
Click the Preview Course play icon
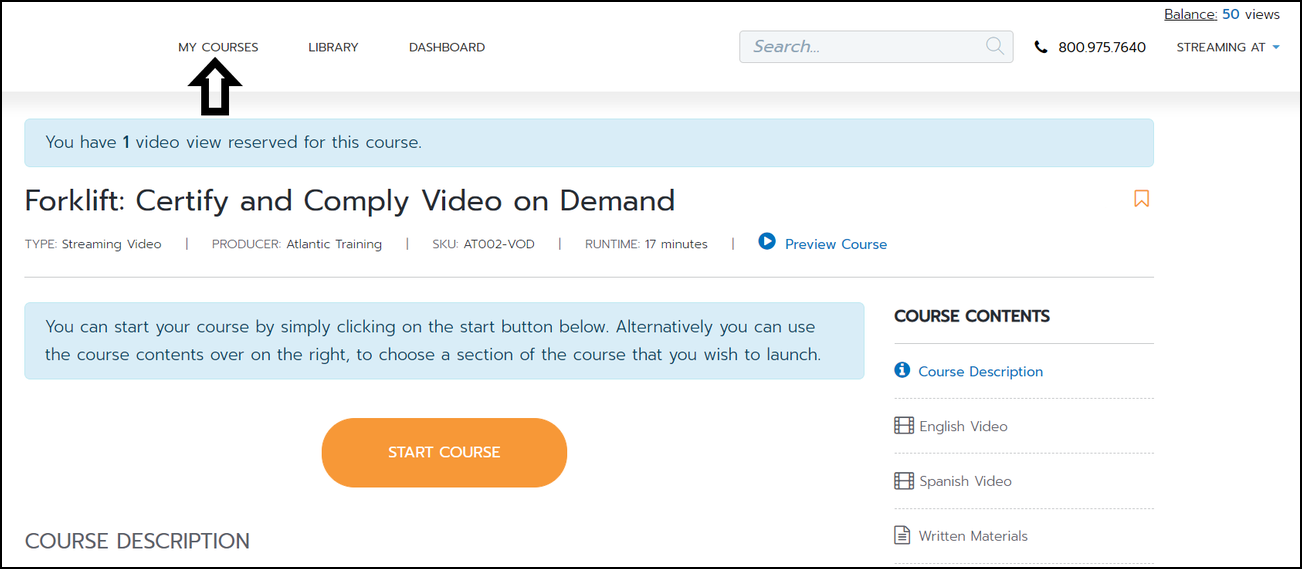click(x=767, y=241)
